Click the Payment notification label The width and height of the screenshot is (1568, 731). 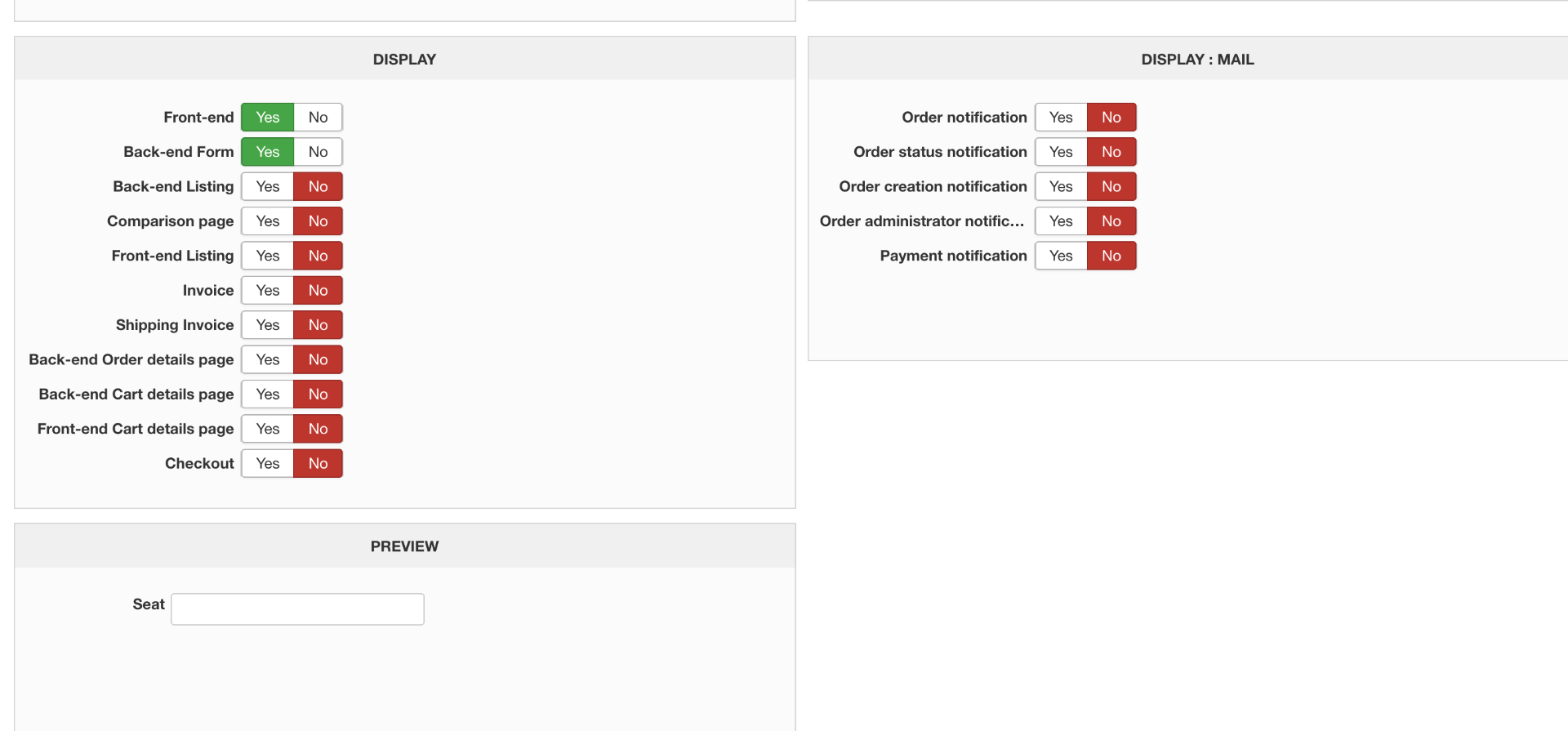coord(953,256)
